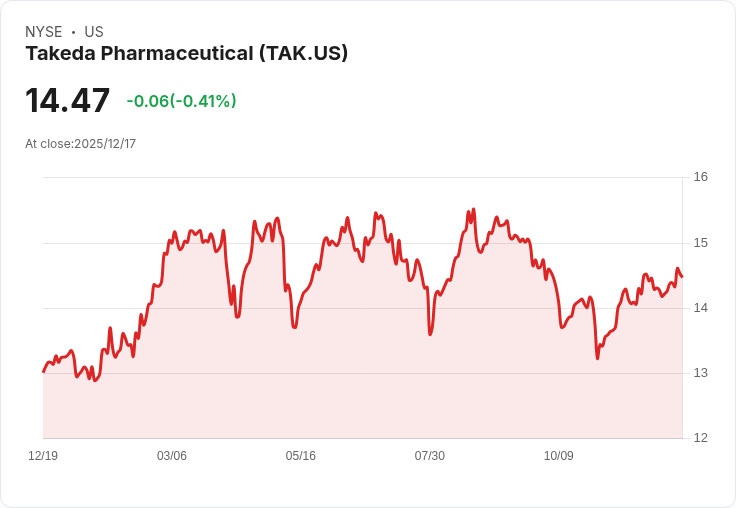Click the NYSE exchange label
Viewport: 736px width, 508px height.
coord(44,32)
